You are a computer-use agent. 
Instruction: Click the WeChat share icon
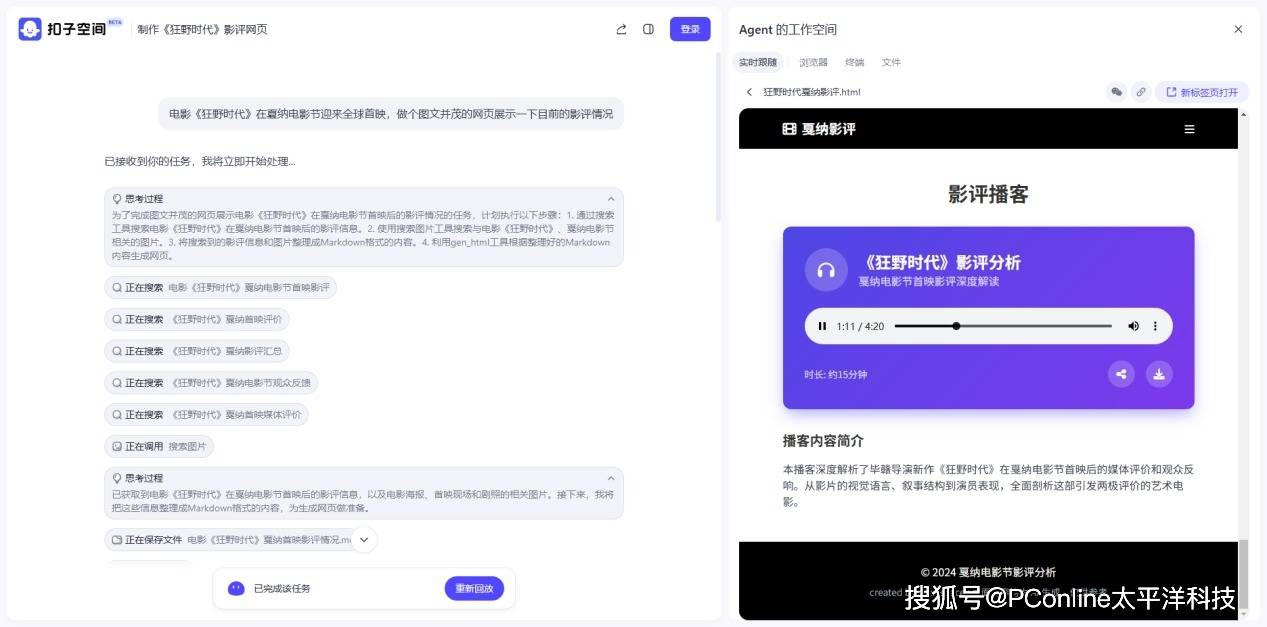(1117, 92)
